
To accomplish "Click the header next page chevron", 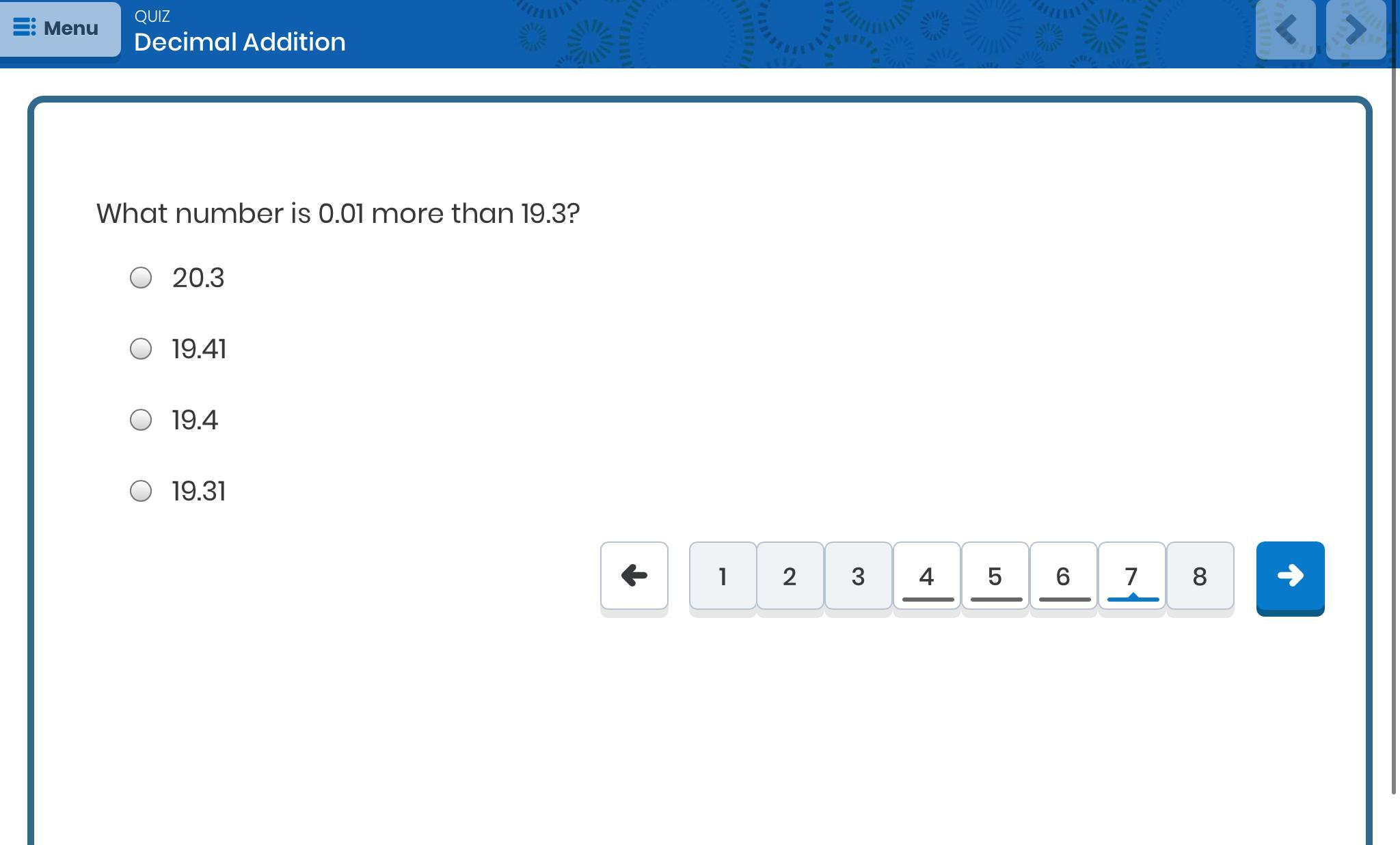I will 1356,29.
